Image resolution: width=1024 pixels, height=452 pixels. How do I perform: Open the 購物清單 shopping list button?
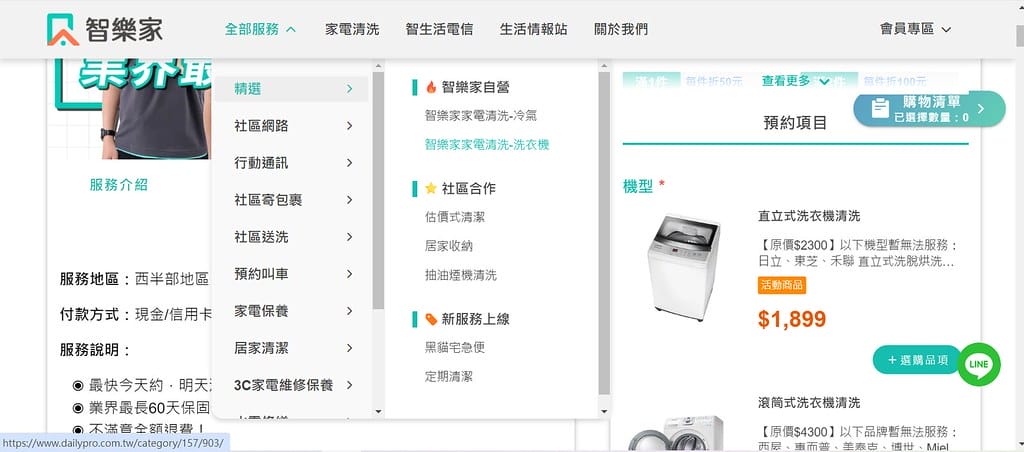929,109
